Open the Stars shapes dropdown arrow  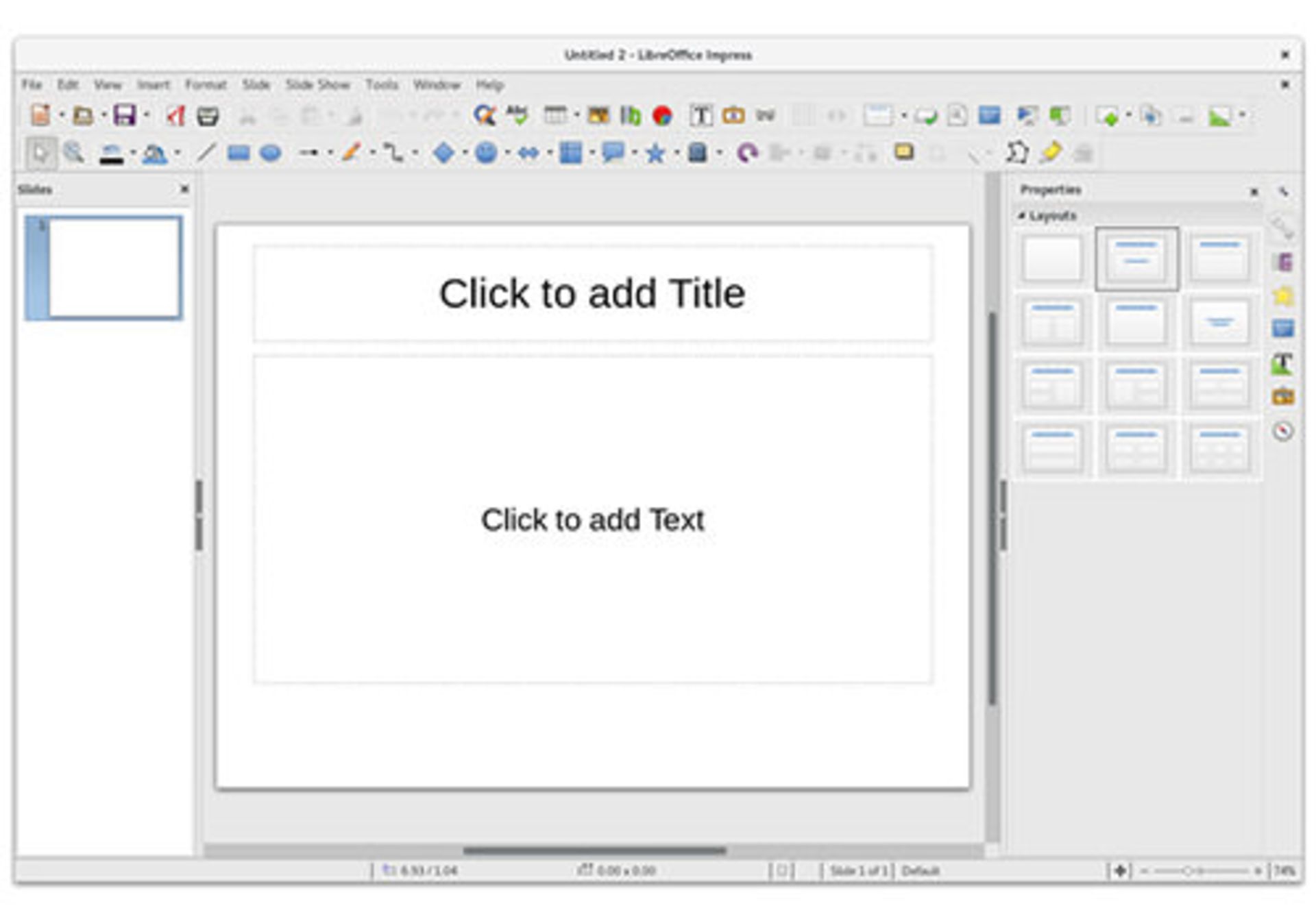coord(676,153)
